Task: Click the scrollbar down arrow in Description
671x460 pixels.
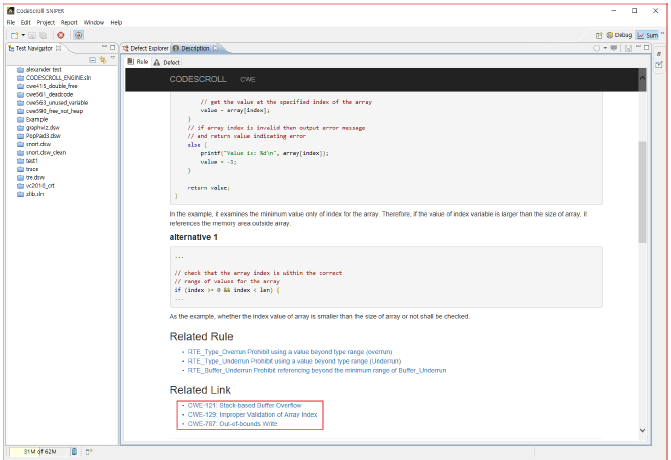Action: (642, 430)
